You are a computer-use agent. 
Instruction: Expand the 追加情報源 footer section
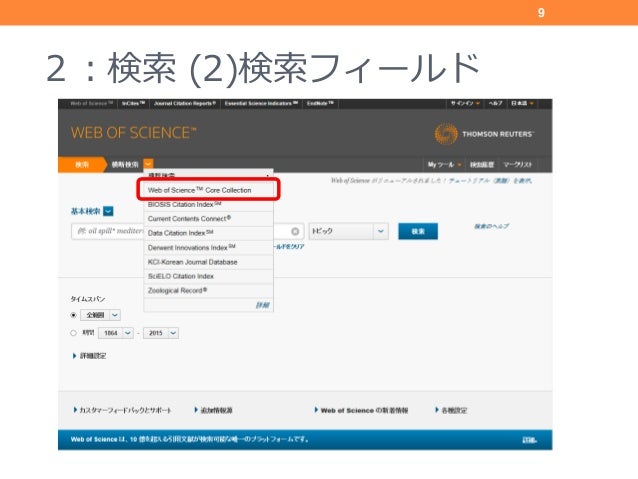tap(213, 410)
